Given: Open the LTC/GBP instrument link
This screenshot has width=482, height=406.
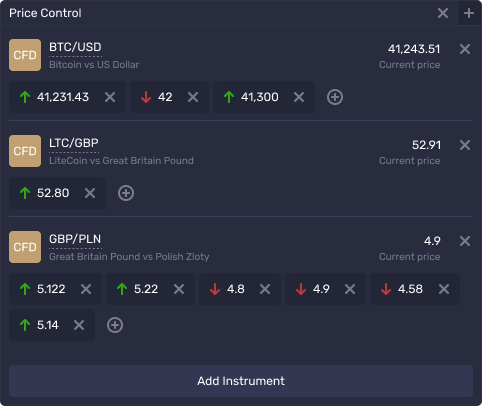Looking at the screenshot, I should point(74,143).
